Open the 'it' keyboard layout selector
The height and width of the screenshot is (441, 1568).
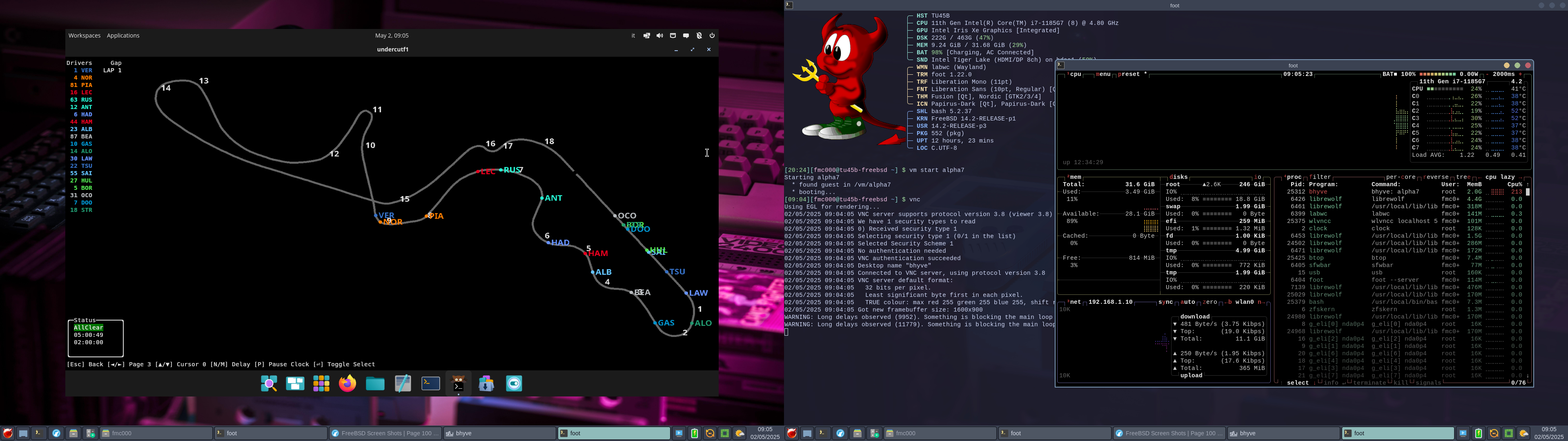(633, 36)
